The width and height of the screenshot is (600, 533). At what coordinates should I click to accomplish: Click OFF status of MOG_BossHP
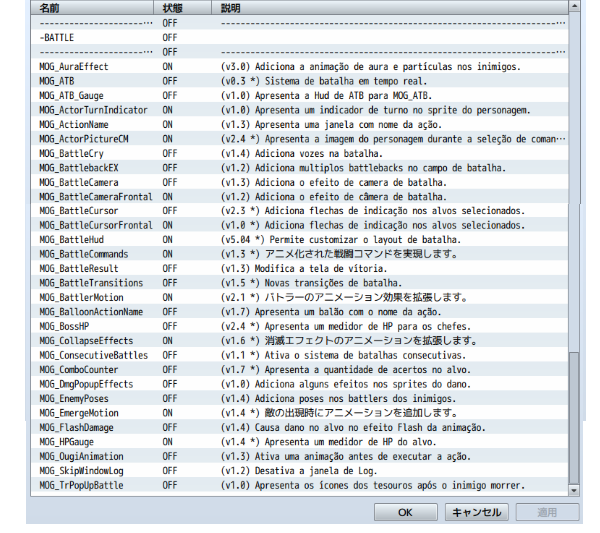coord(170,326)
